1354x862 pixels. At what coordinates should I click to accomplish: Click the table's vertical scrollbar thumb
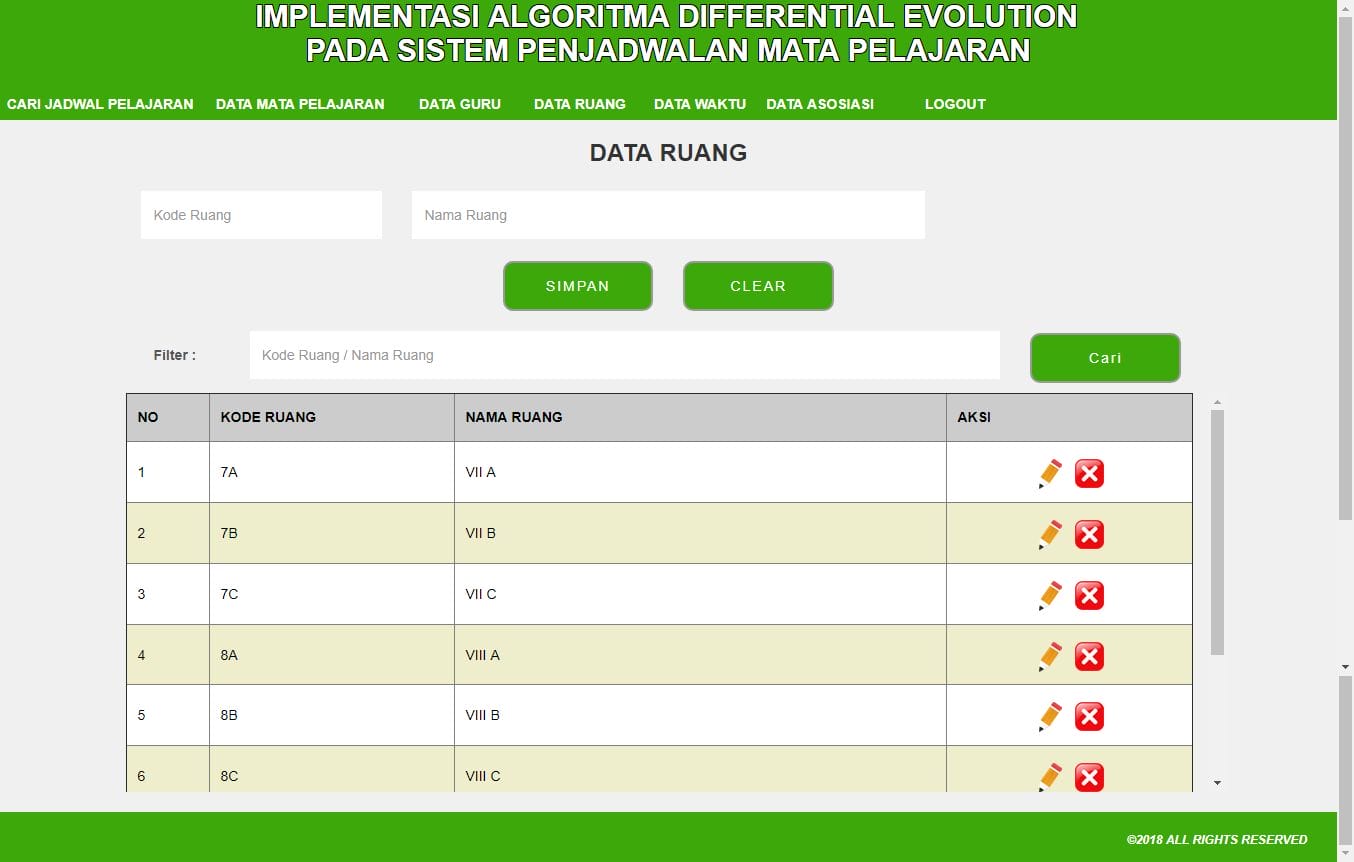pyautogui.click(x=1217, y=530)
